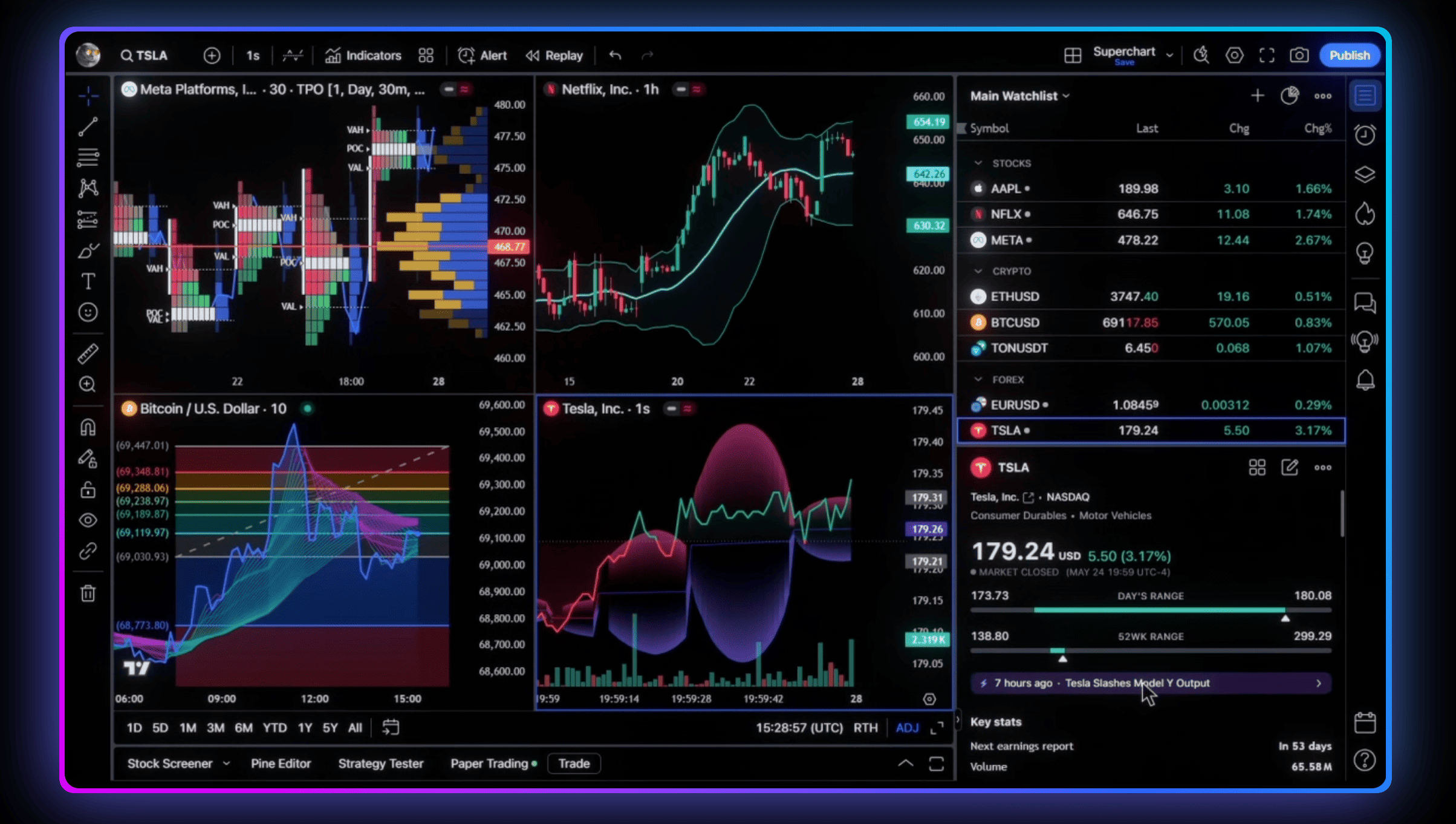Open the Indicators dialog

[x=363, y=56]
